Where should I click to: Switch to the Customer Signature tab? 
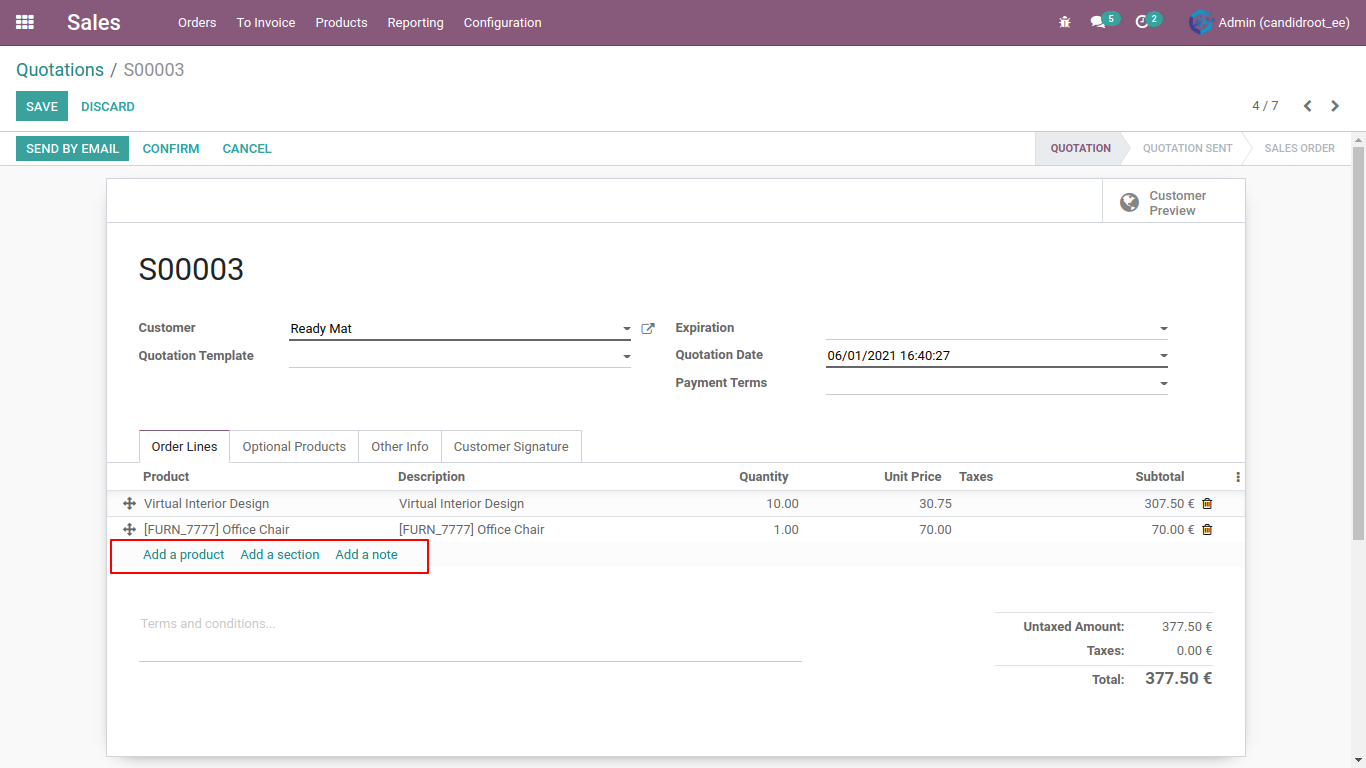[x=511, y=447]
